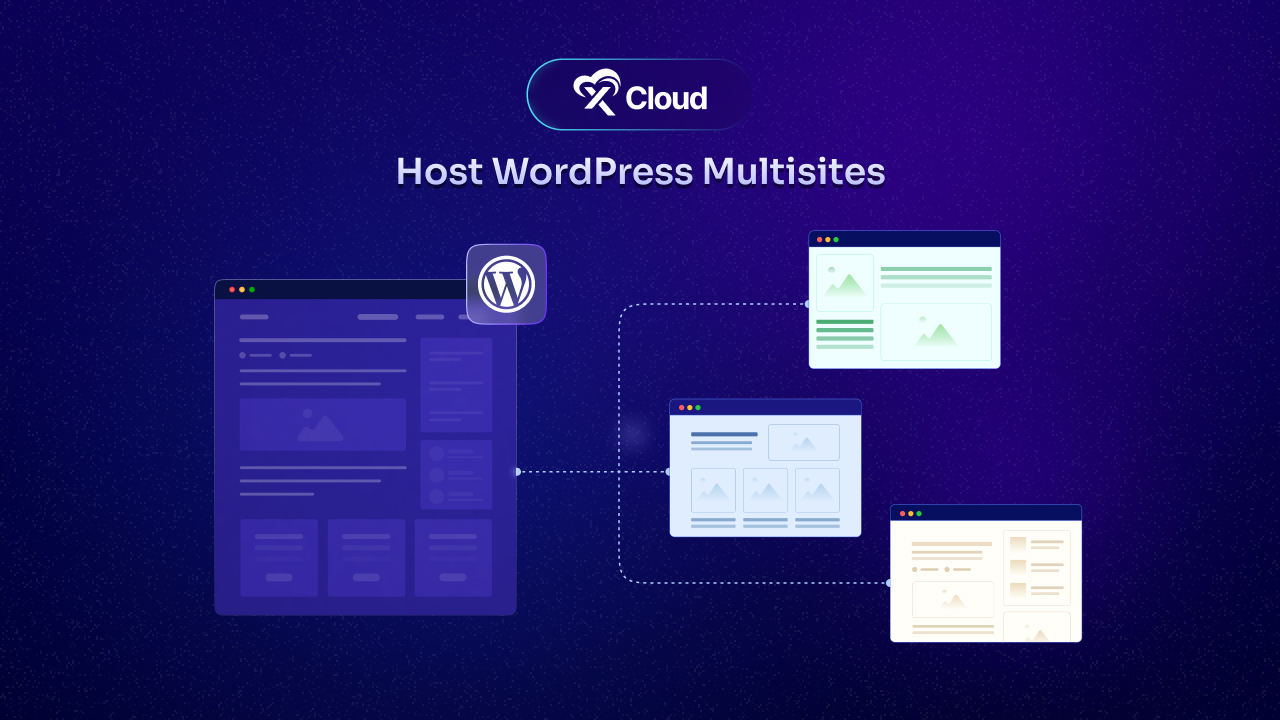Click the small image icon atop the blue mockup
Screen dimensions: 1280x720
pos(803,442)
